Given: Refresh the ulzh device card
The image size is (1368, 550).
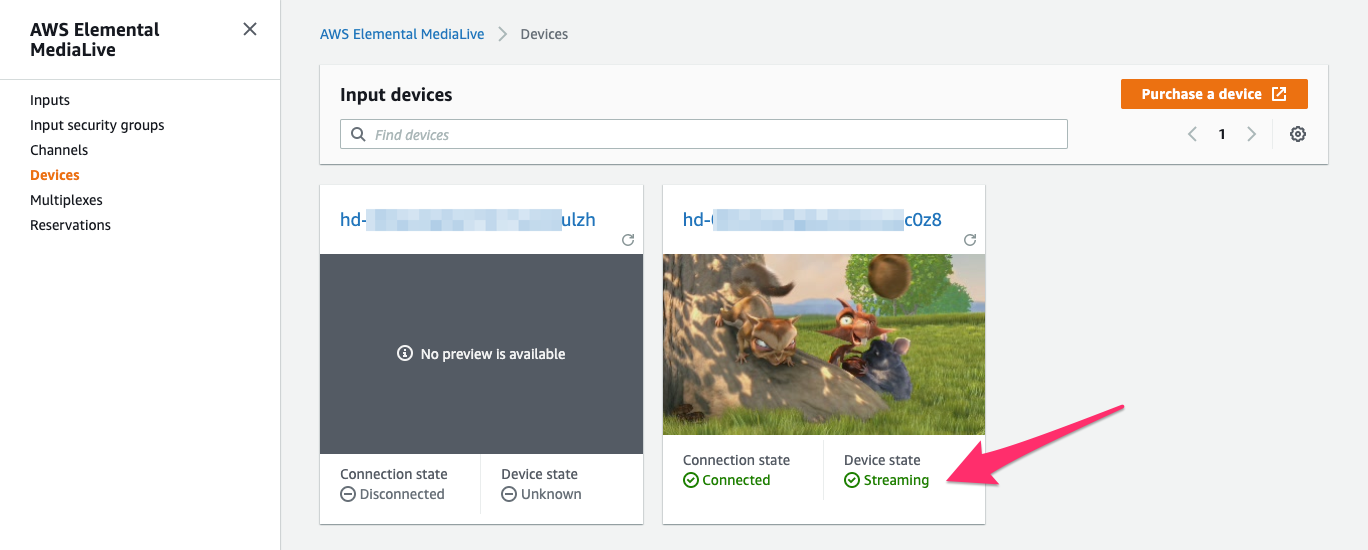Looking at the screenshot, I should pyautogui.click(x=628, y=240).
